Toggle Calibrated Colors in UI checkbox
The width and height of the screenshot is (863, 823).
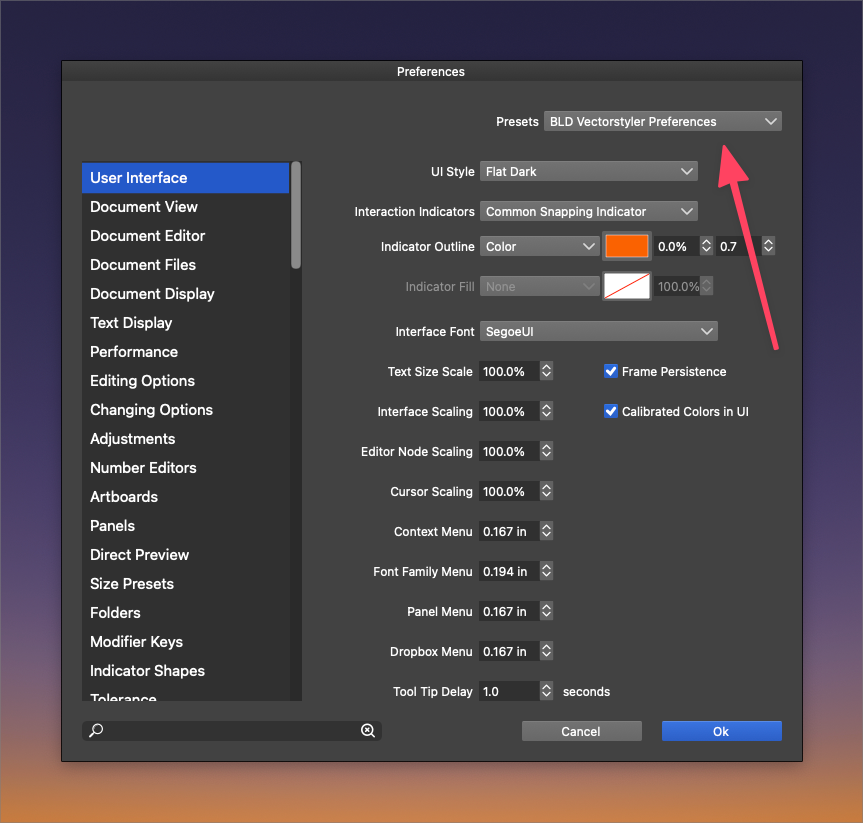click(611, 411)
